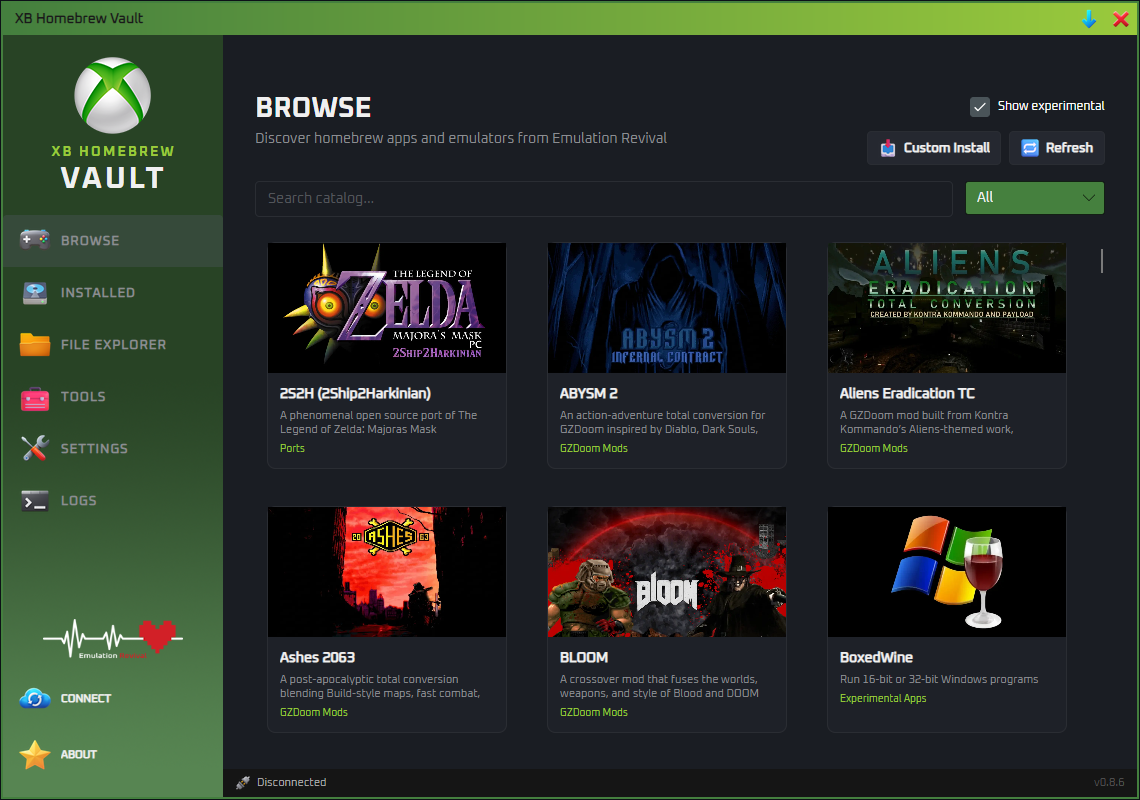Click the Tools toolbox icon
The height and width of the screenshot is (800, 1140).
point(34,397)
